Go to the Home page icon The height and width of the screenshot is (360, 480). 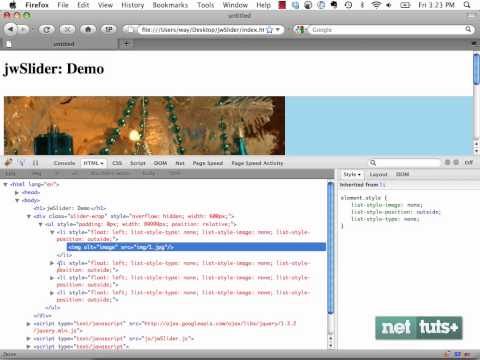pos(88,29)
